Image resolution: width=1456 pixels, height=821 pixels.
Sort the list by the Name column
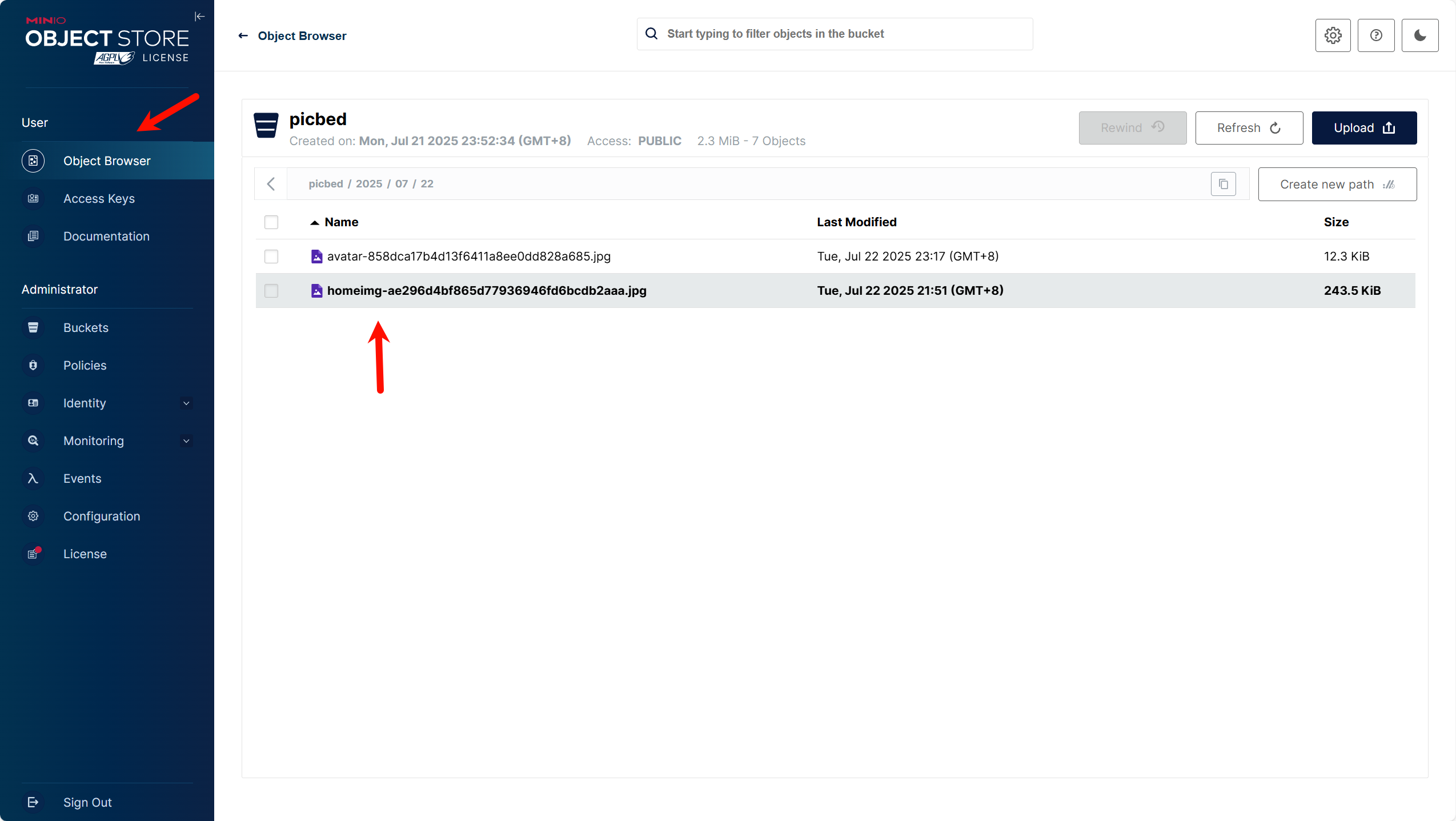pyautogui.click(x=341, y=222)
